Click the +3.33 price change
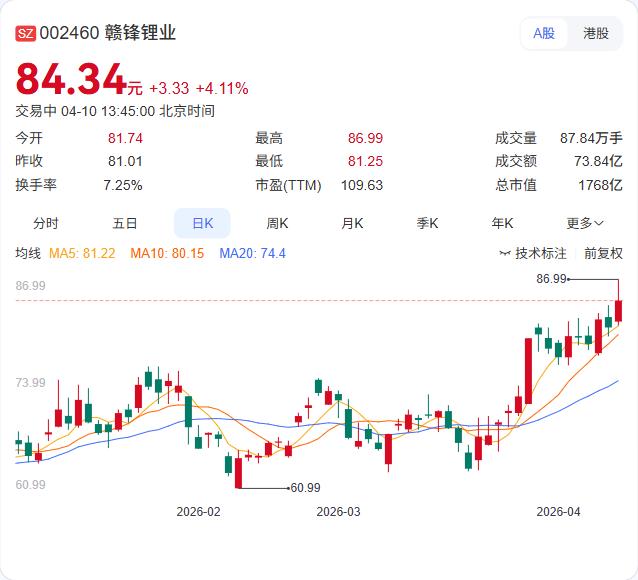Viewport: 638px width, 580px height. coord(169,88)
